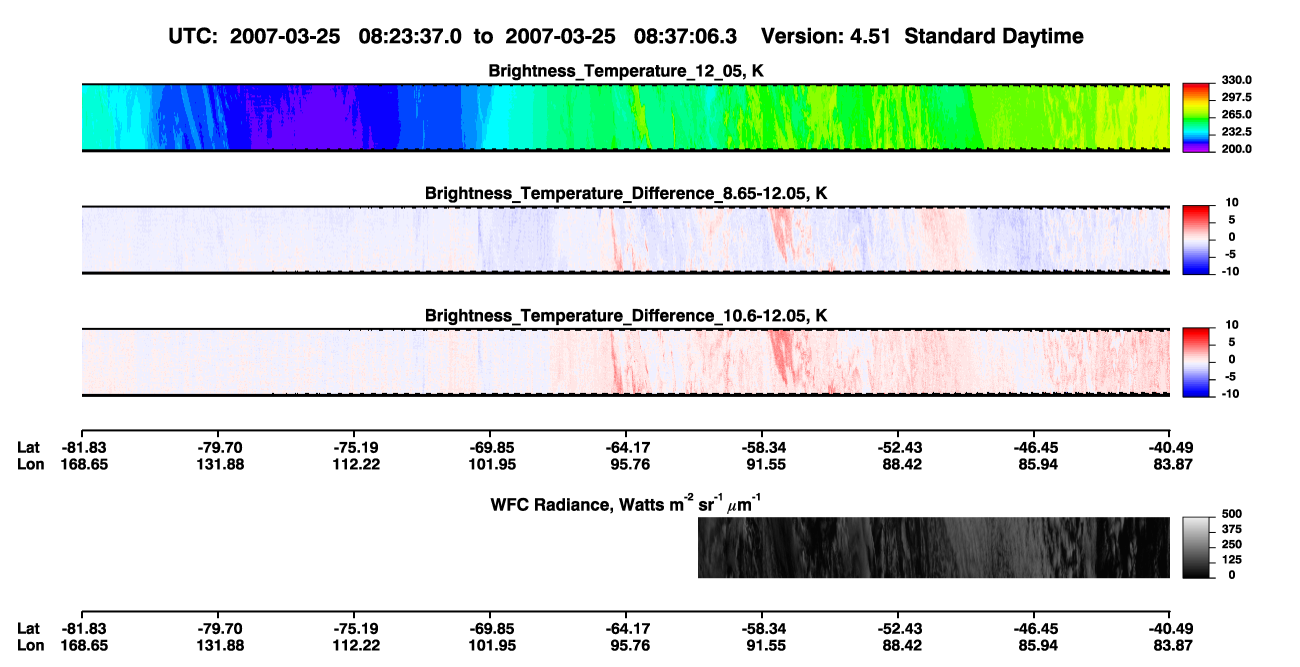
Task: Click the 250 label on WFC color bar
Action: pyautogui.click(x=1230, y=544)
